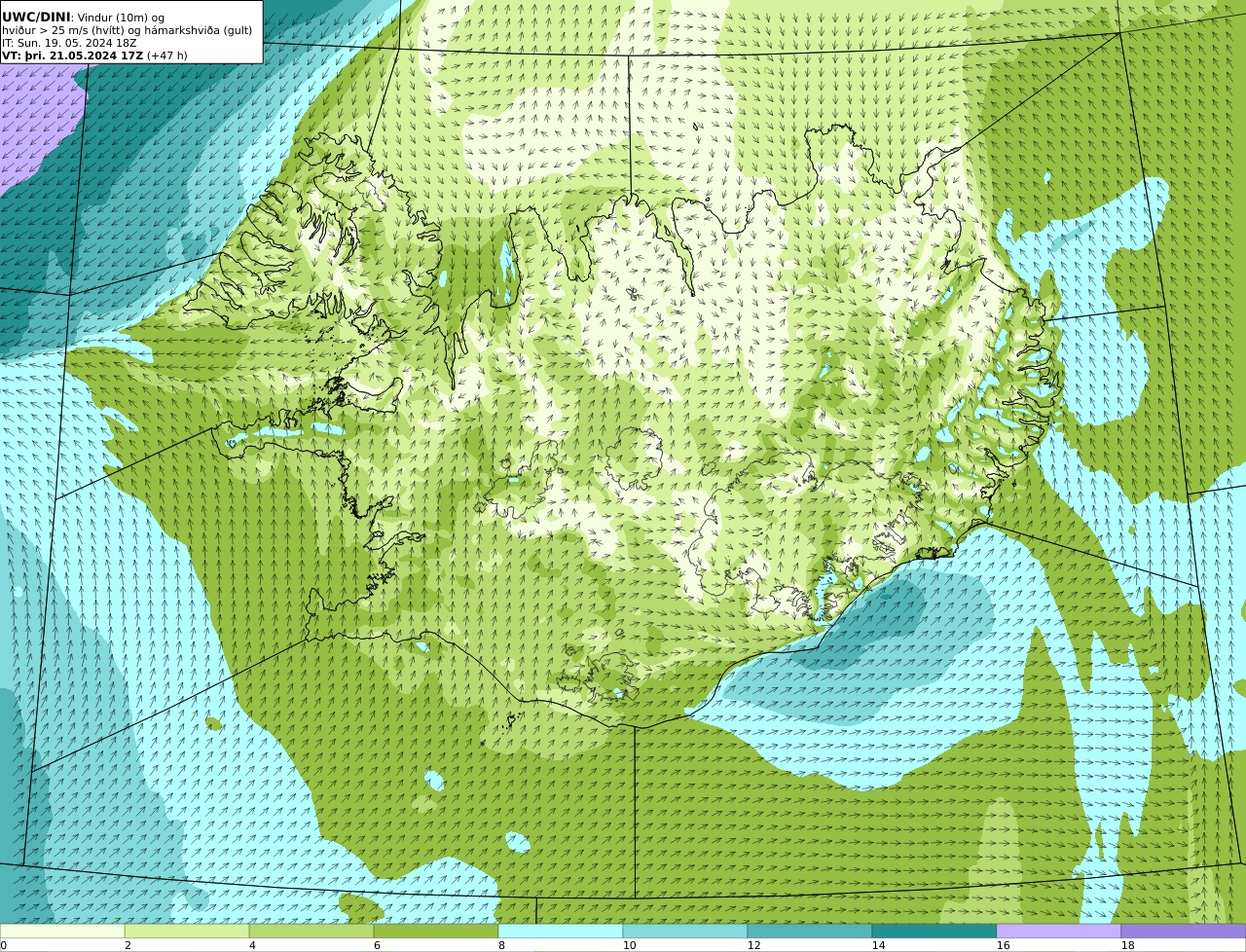Screen dimensions: 1246x952
Task: Click the light lavender 16–18 m/s legend swatch
Action: click(x=1059, y=932)
